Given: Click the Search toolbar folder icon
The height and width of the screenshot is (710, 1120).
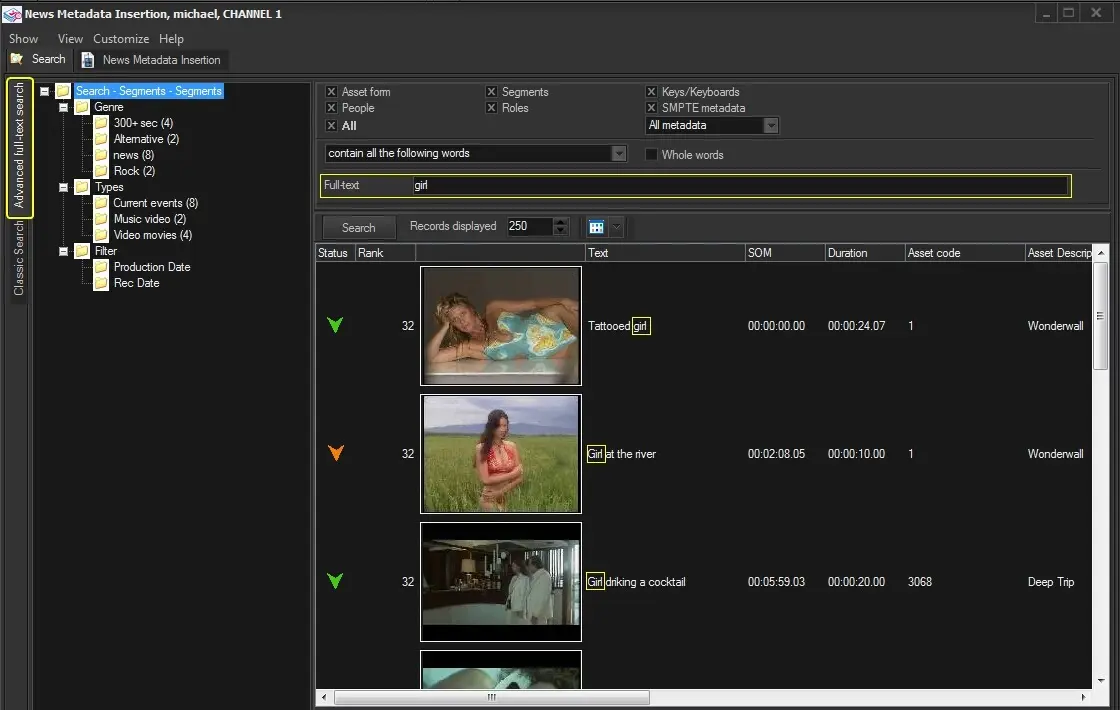Looking at the screenshot, I should click(17, 59).
